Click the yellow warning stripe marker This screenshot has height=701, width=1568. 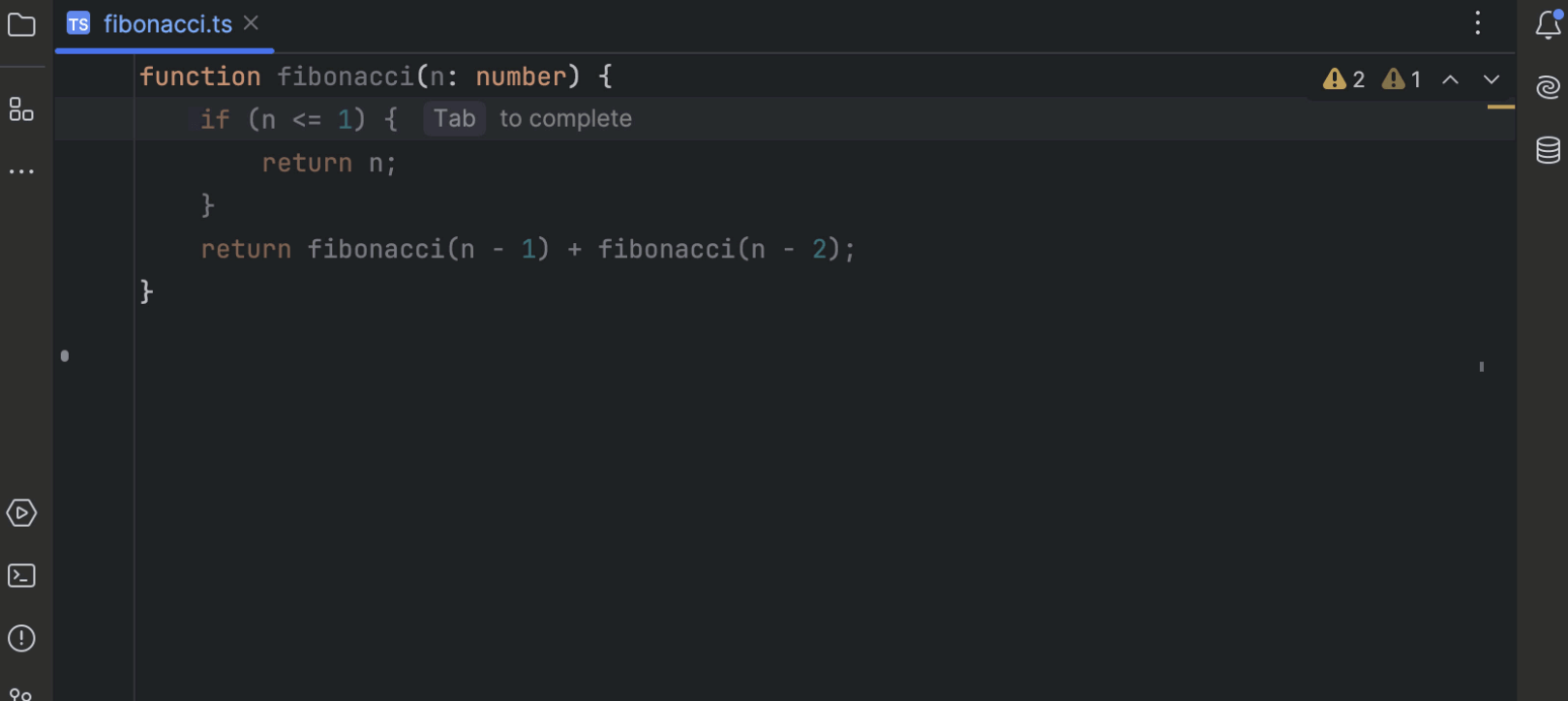coord(1500,107)
